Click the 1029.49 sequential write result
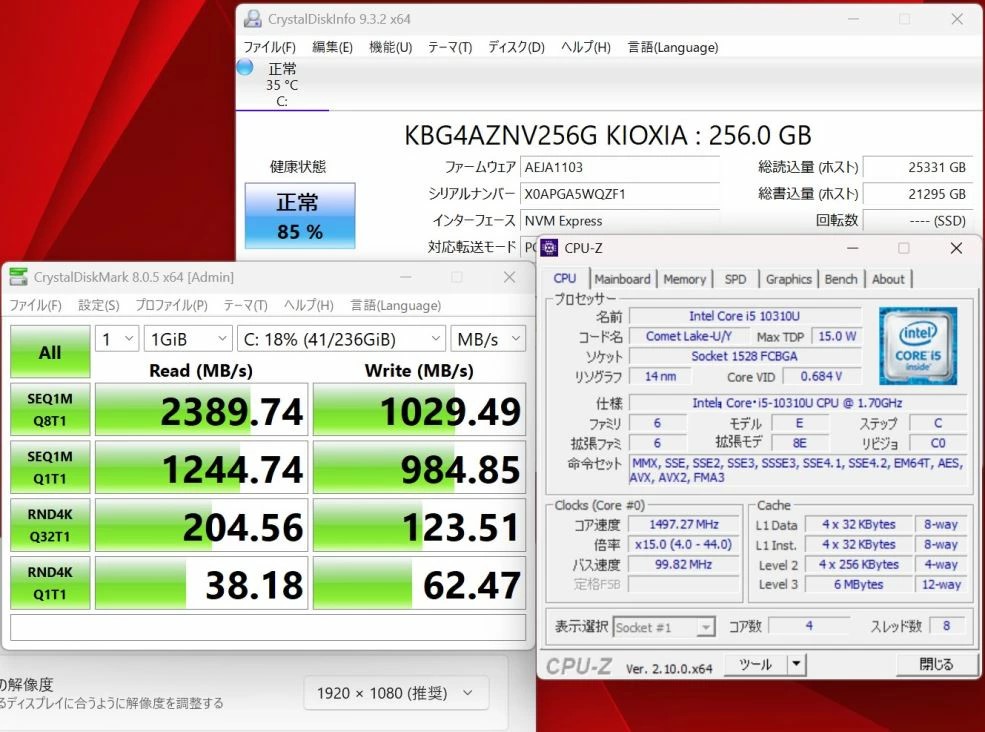This screenshot has height=732, width=985. point(419,410)
